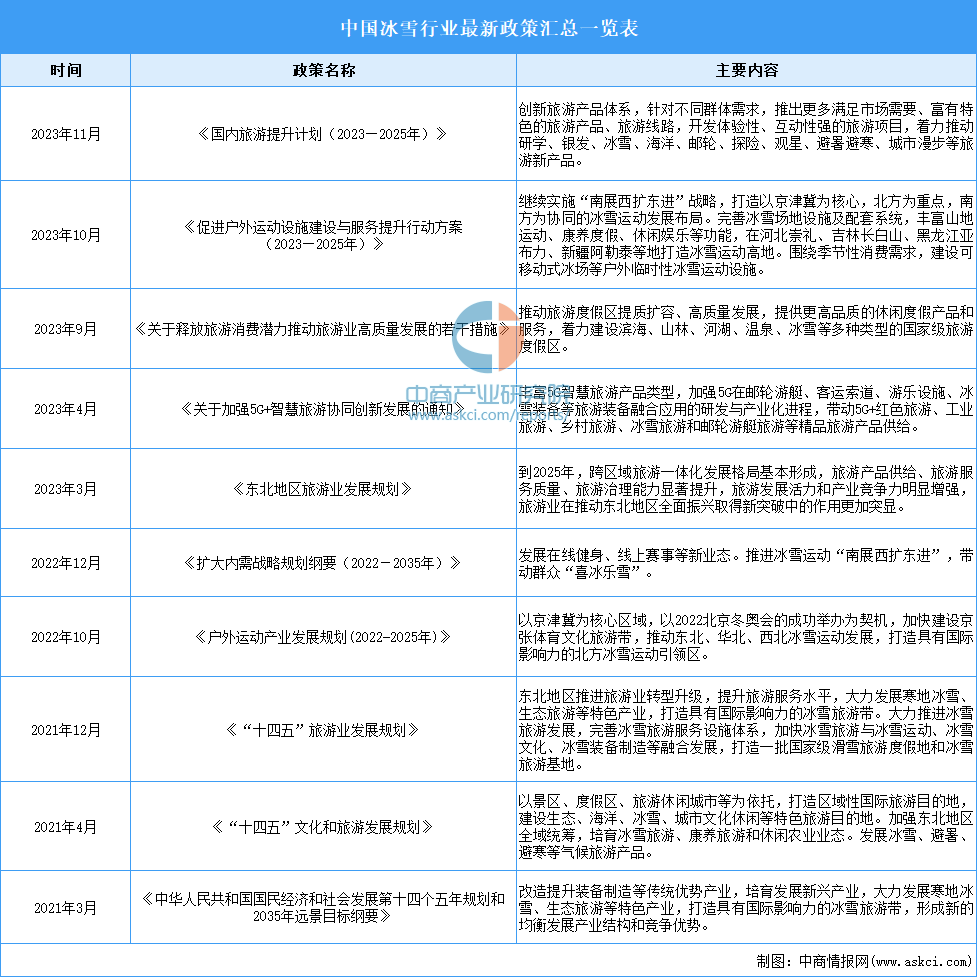Select policy 《扩大内需战略规划纲要（2022-2035年）》
Screen dimensions: 977x977
pyautogui.click(x=323, y=563)
